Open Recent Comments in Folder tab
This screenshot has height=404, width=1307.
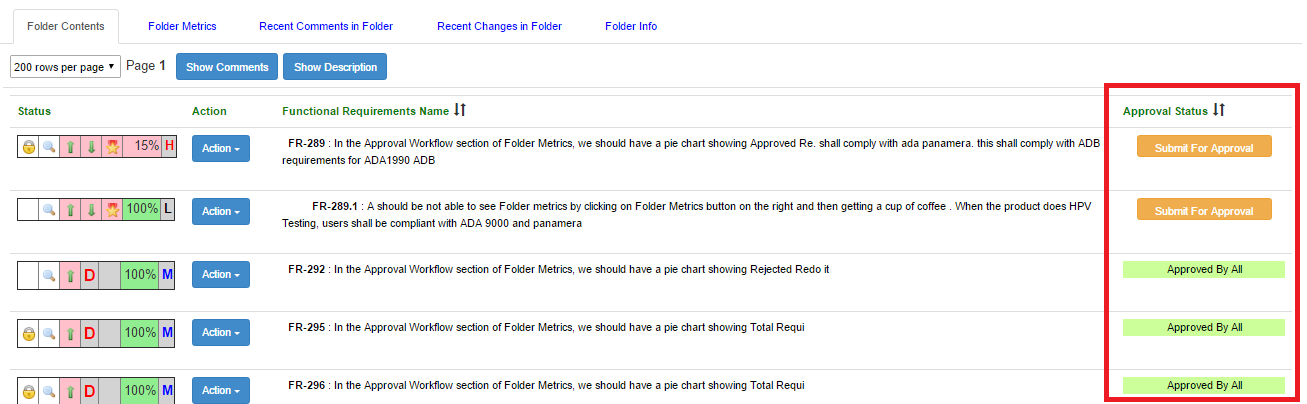click(x=326, y=26)
